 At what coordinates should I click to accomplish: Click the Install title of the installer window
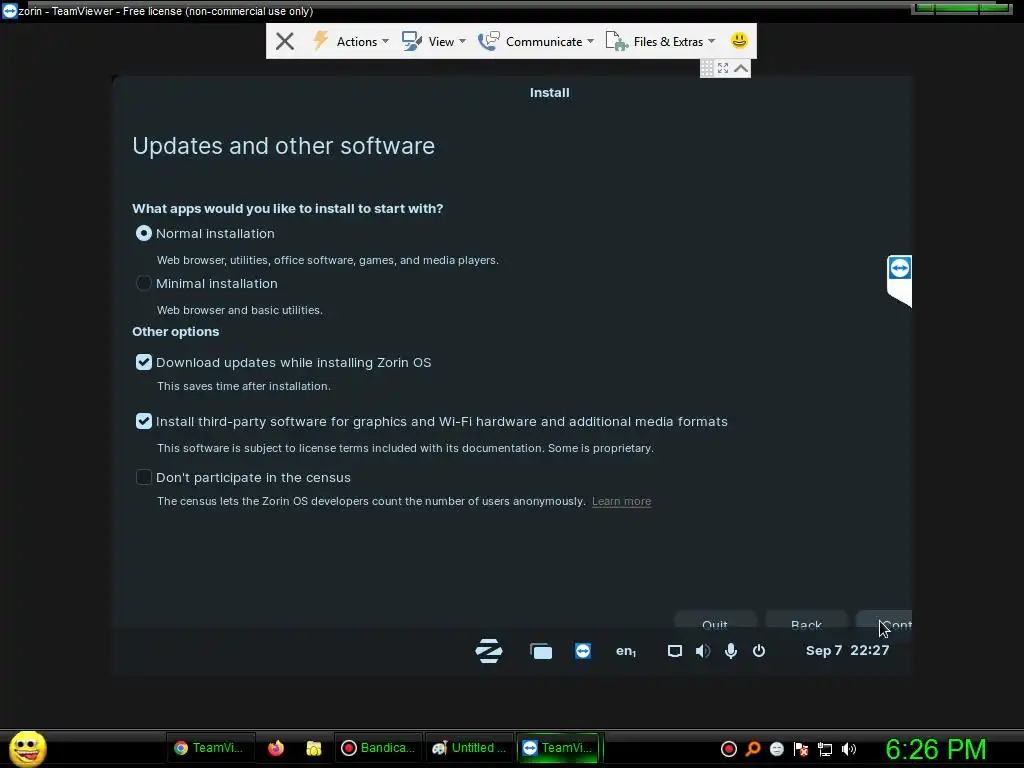[549, 93]
